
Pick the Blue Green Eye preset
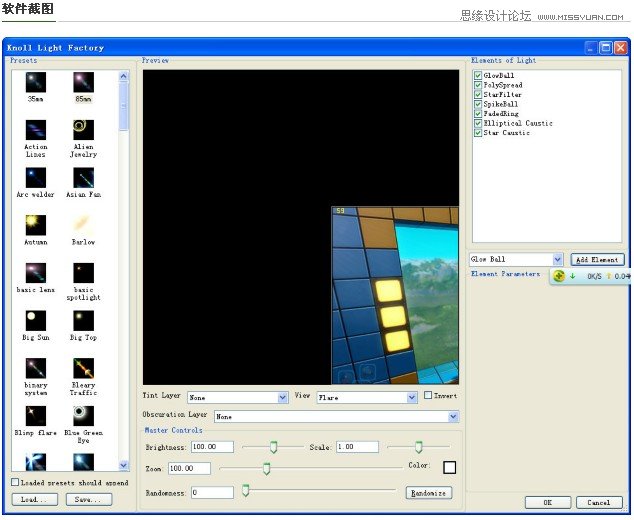point(83,416)
